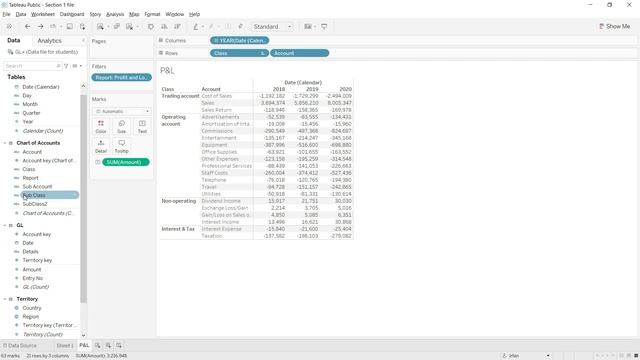Click the Presentation Mode toolbar icon
640x360 pixels.
[x=324, y=27]
